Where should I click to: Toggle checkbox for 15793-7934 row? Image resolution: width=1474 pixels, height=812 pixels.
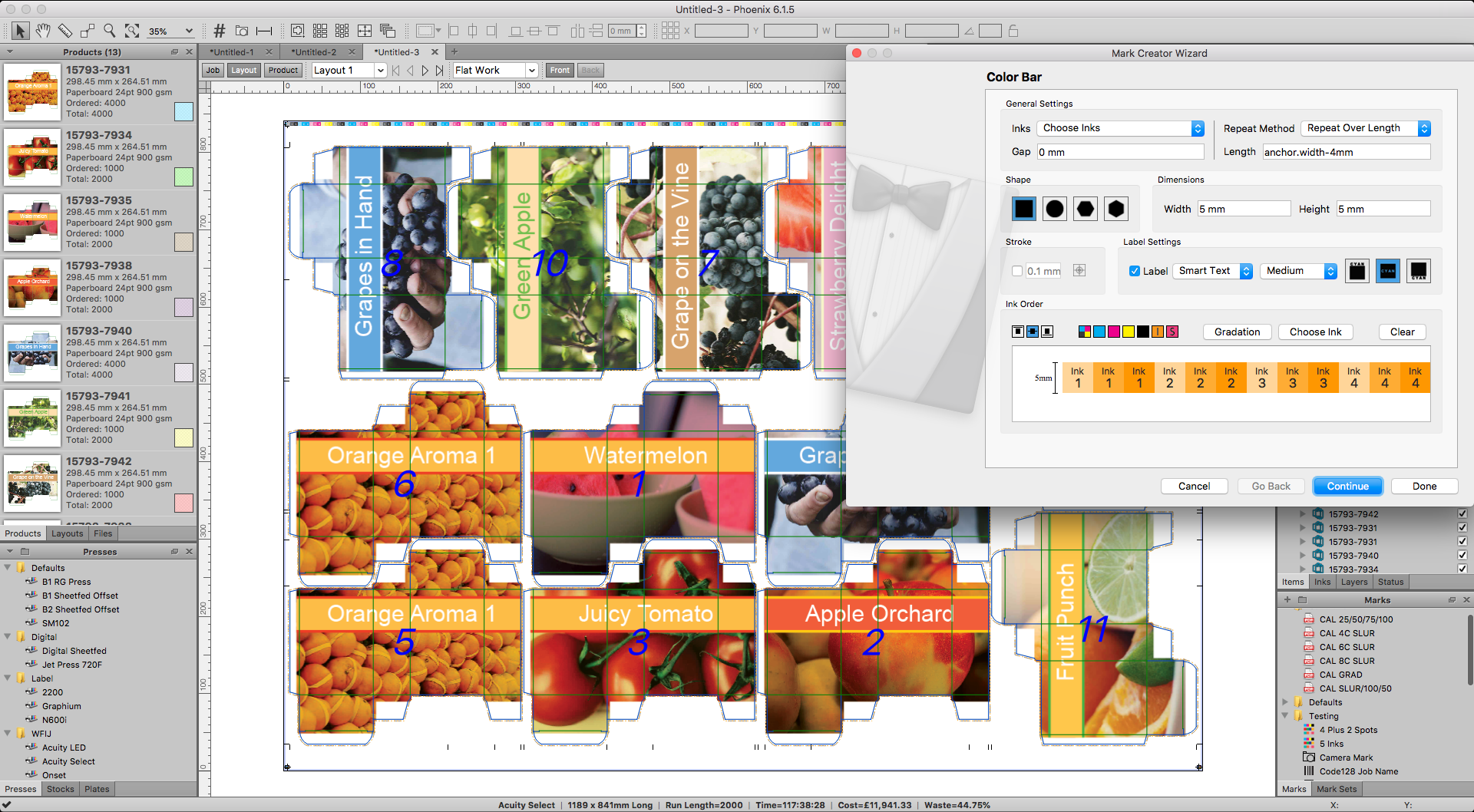(x=1462, y=569)
